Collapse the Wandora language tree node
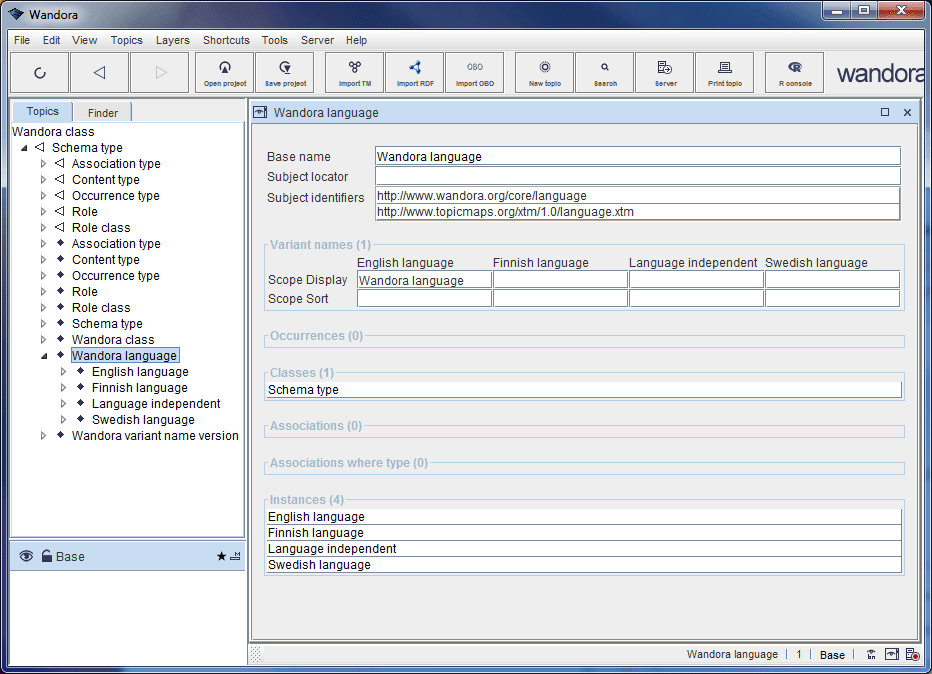The height and width of the screenshot is (674, 932). [x=44, y=356]
